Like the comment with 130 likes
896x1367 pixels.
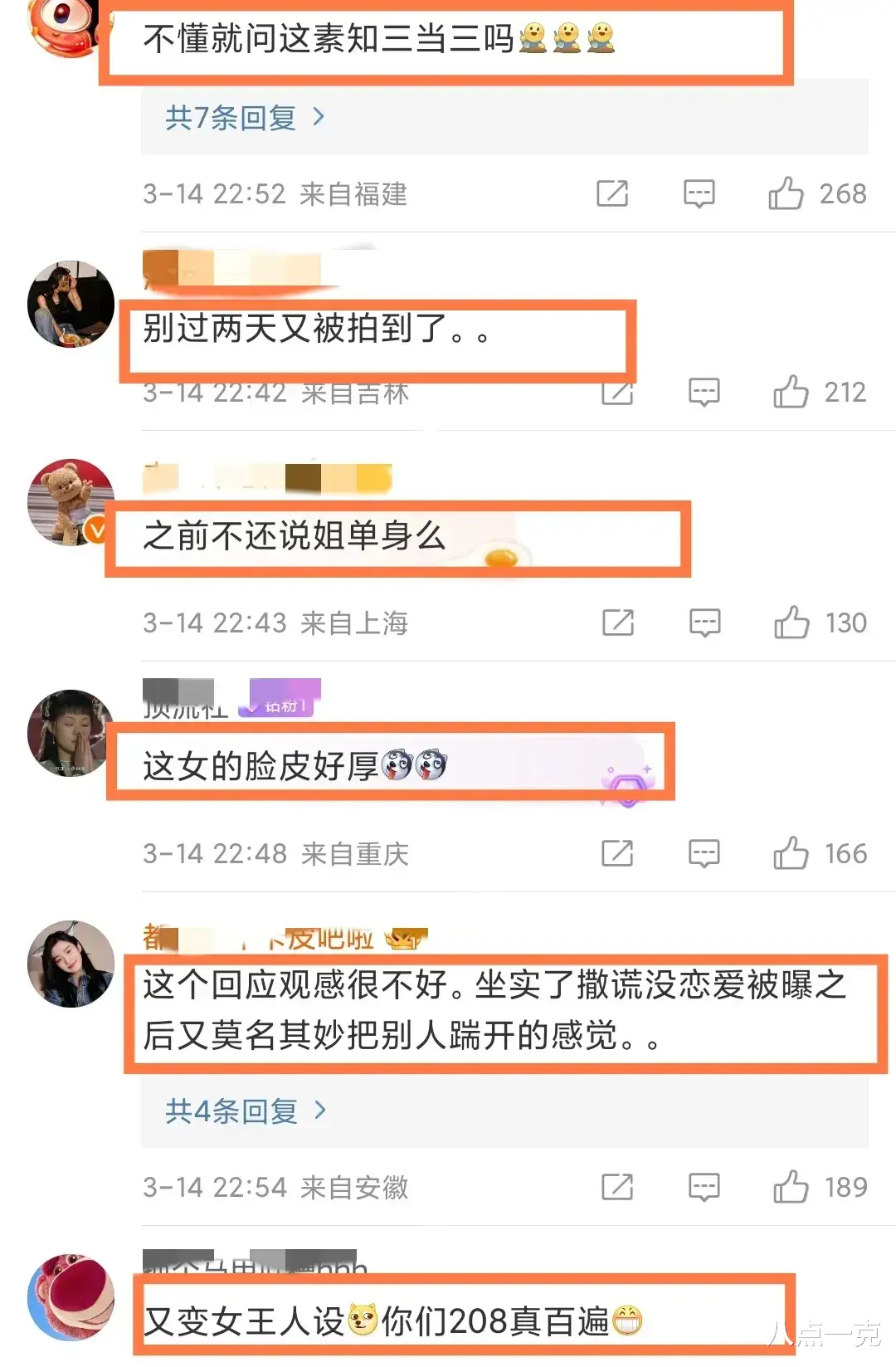click(791, 622)
